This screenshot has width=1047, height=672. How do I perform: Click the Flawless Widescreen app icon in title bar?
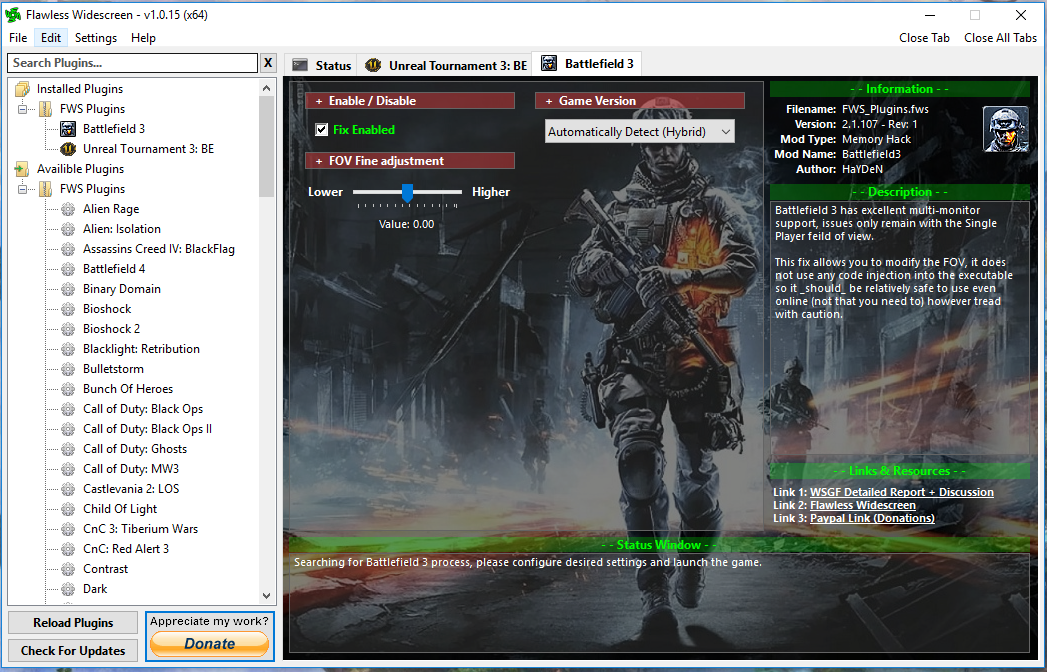point(13,15)
